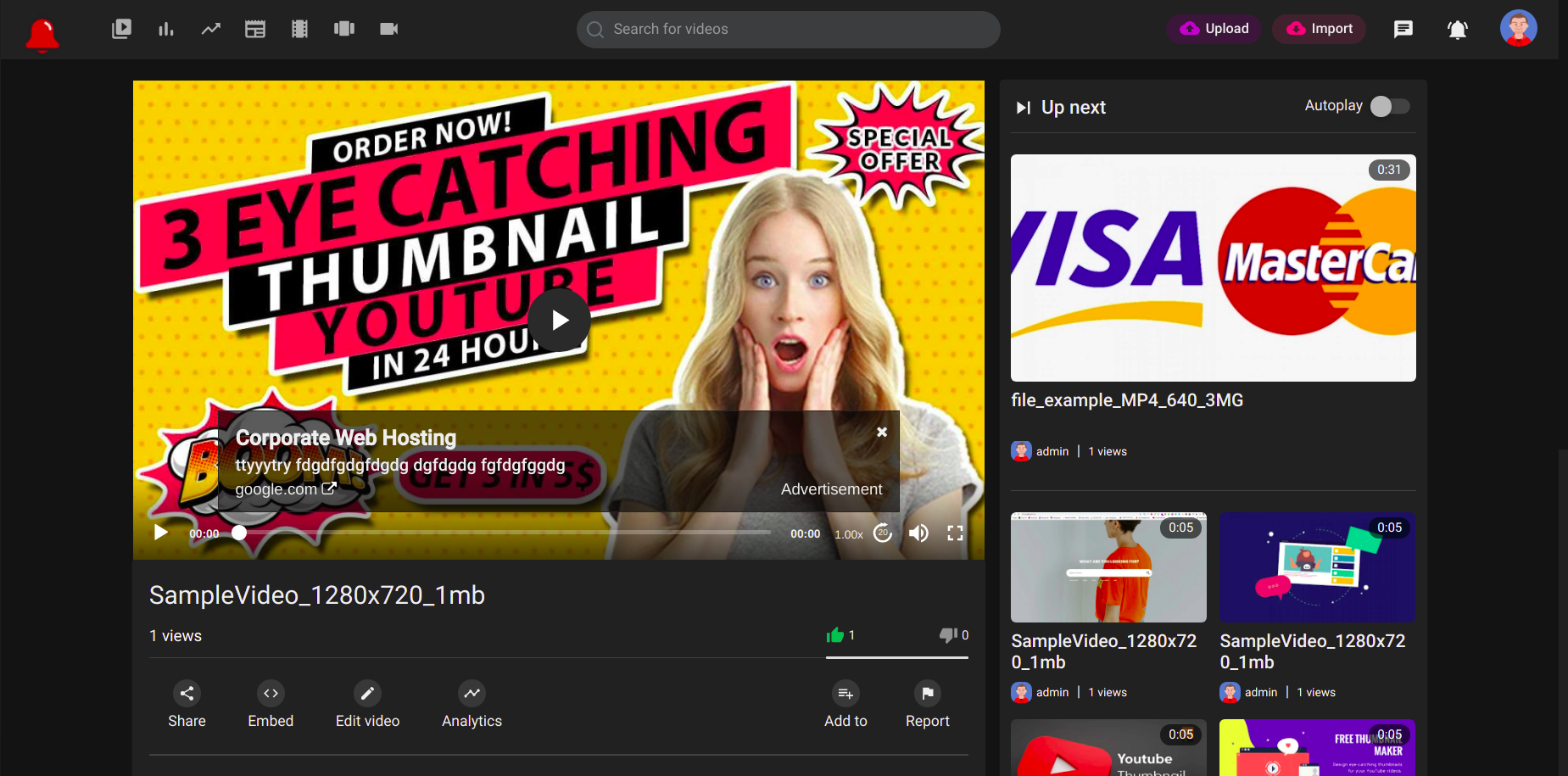Open the trending arrow icon in top bar
This screenshot has width=1568, height=776.
211,29
